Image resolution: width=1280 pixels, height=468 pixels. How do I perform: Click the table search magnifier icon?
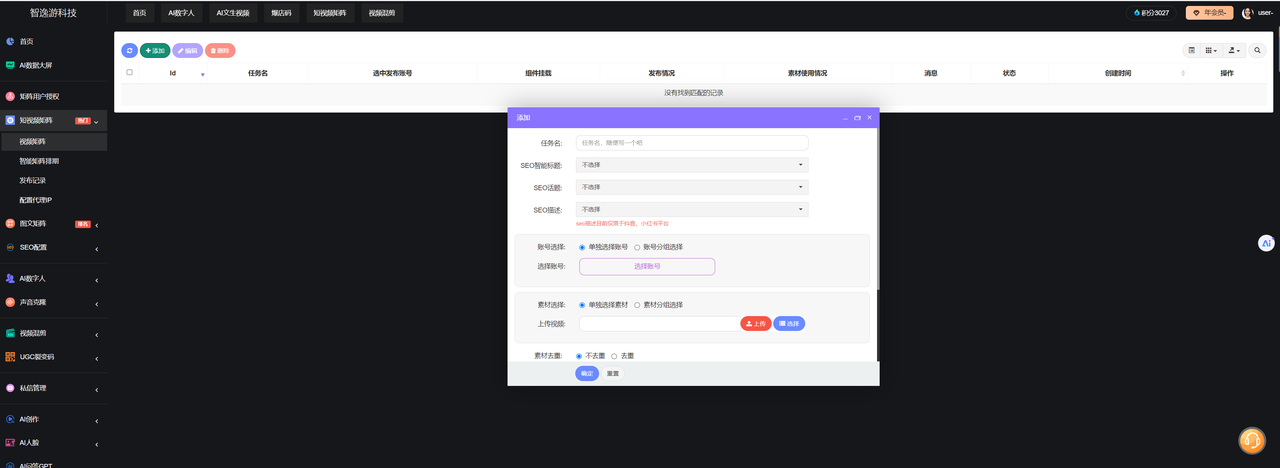(1258, 50)
